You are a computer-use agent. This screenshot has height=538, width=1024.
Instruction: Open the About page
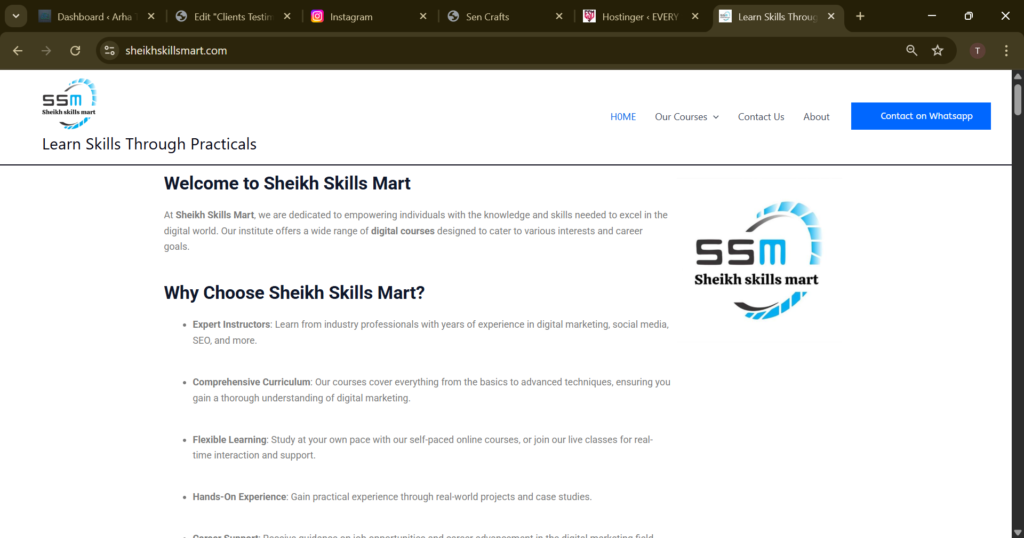(816, 117)
